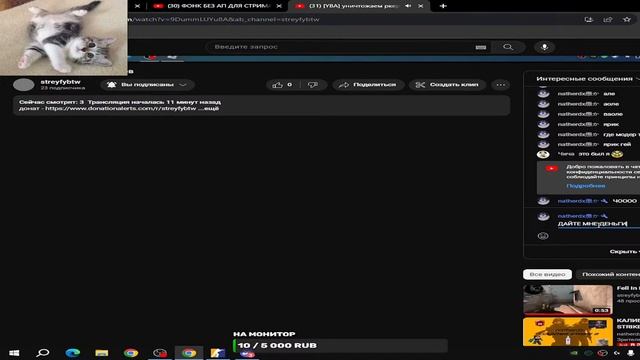Image resolution: width=640 pixels, height=360 pixels.
Task: Close the ФОНК БЕЗ АП tab
Action: [x=279, y=6]
